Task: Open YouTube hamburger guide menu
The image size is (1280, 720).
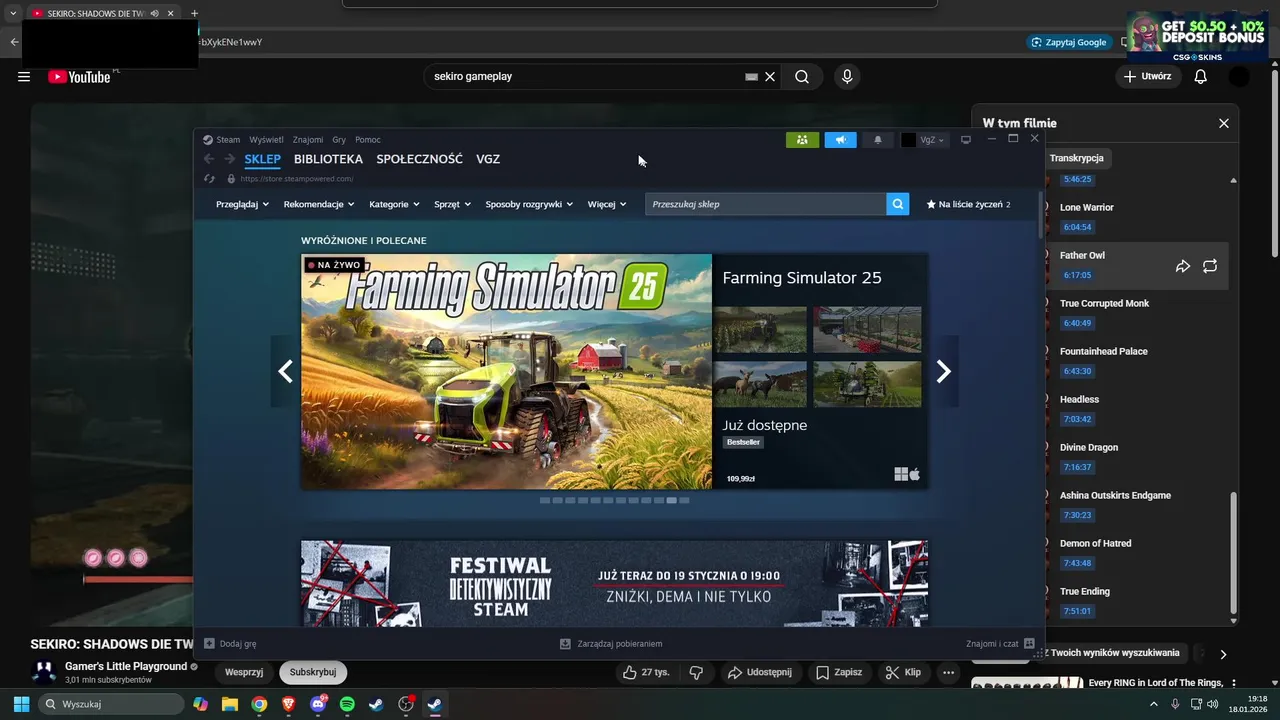Action: 24,76
